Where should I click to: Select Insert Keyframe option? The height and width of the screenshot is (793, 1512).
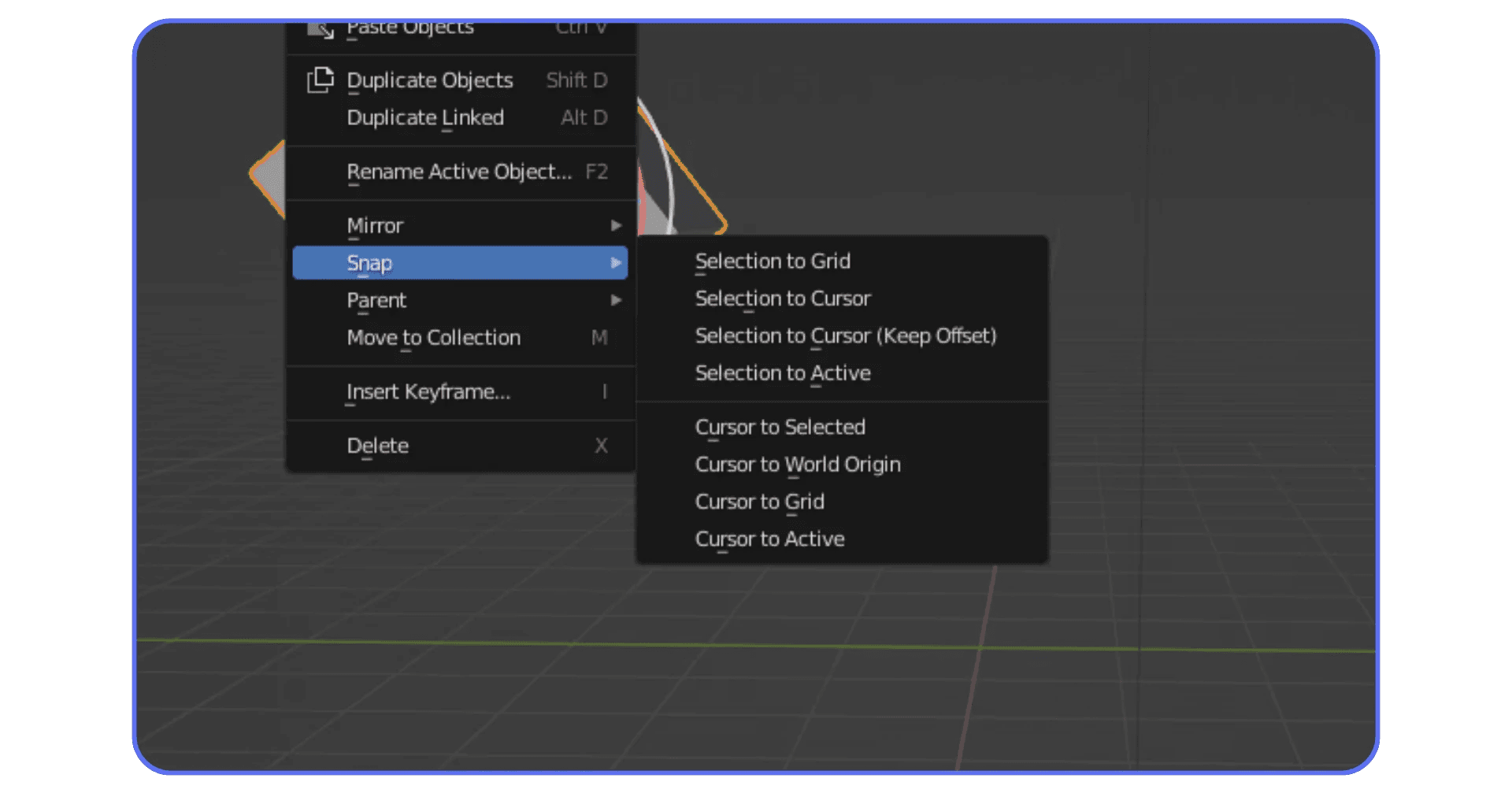pyautogui.click(x=460, y=392)
